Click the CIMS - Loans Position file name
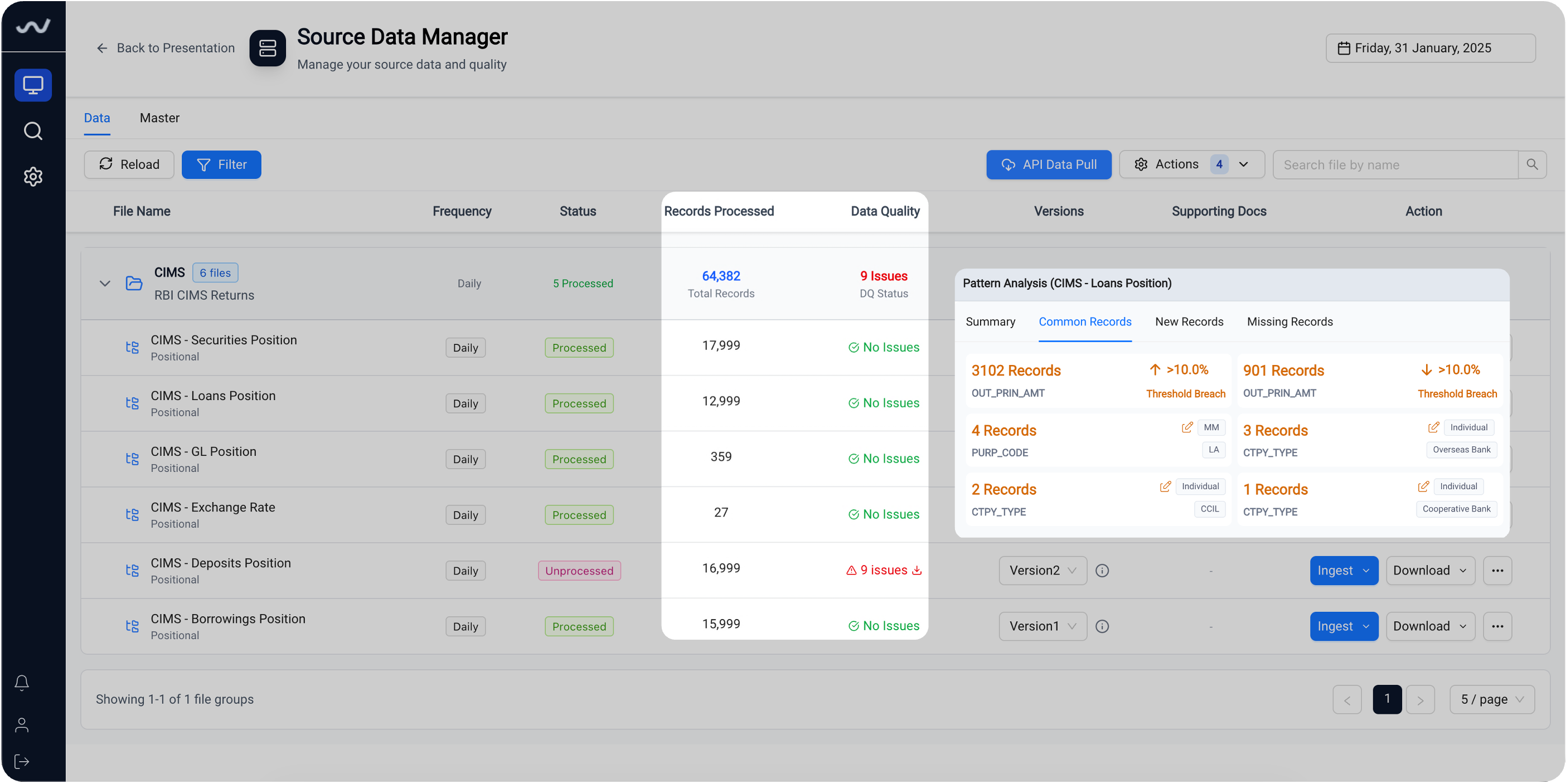The width and height of the screenshot is (1566, 784). coord(213,396)
